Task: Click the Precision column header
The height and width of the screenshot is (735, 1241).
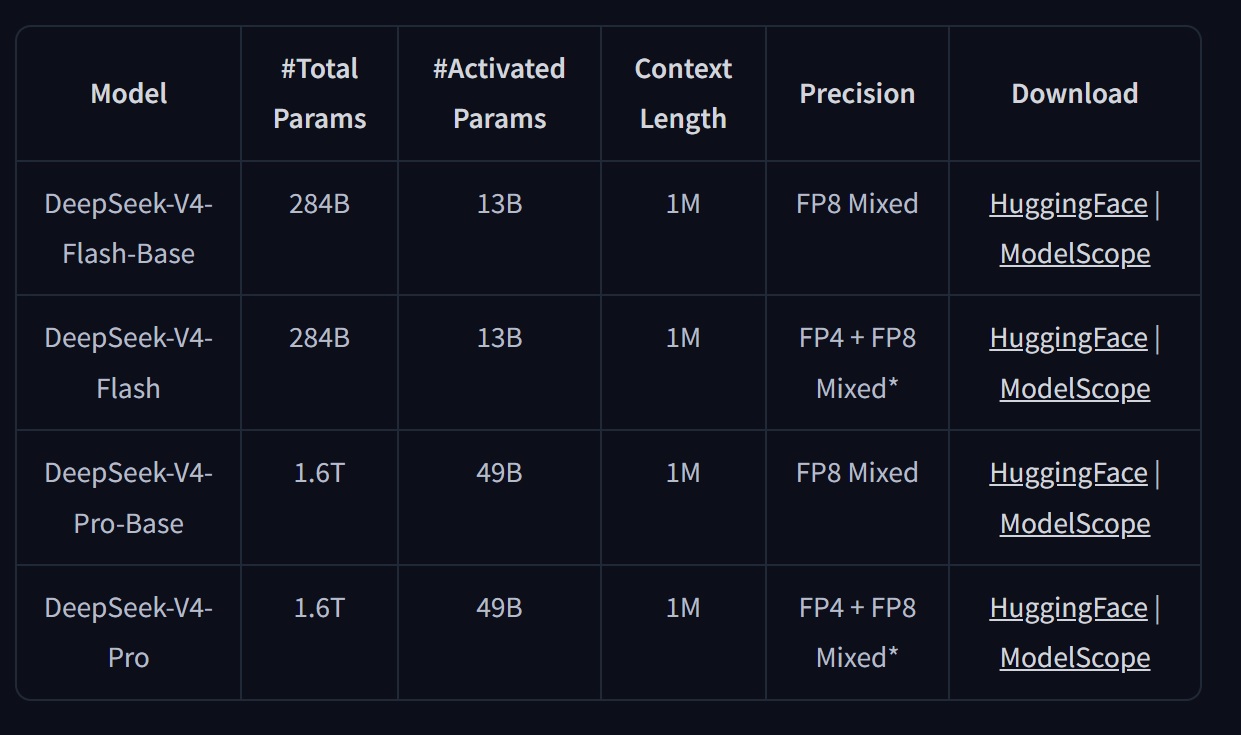Action: tap(857, 94)
